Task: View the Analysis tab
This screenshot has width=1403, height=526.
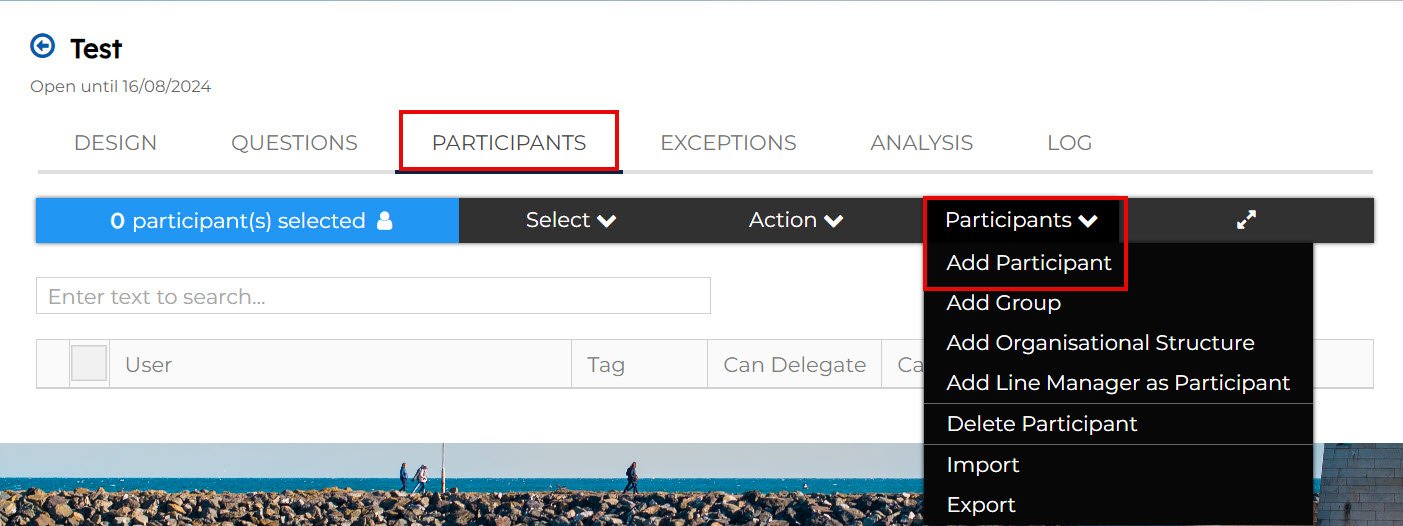Action: (921, 143)
